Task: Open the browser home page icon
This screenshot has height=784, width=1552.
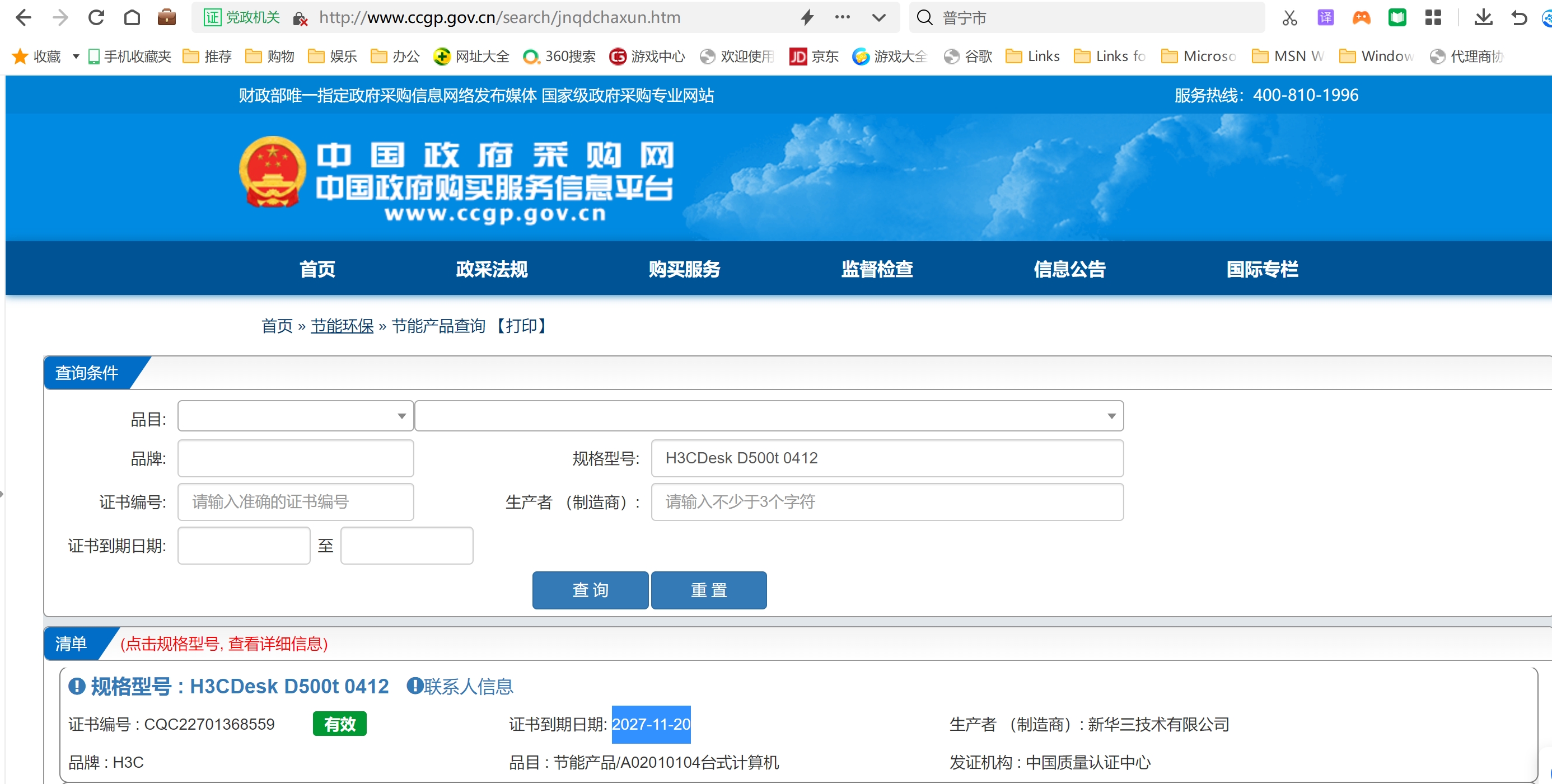Action: pos(132,17)
